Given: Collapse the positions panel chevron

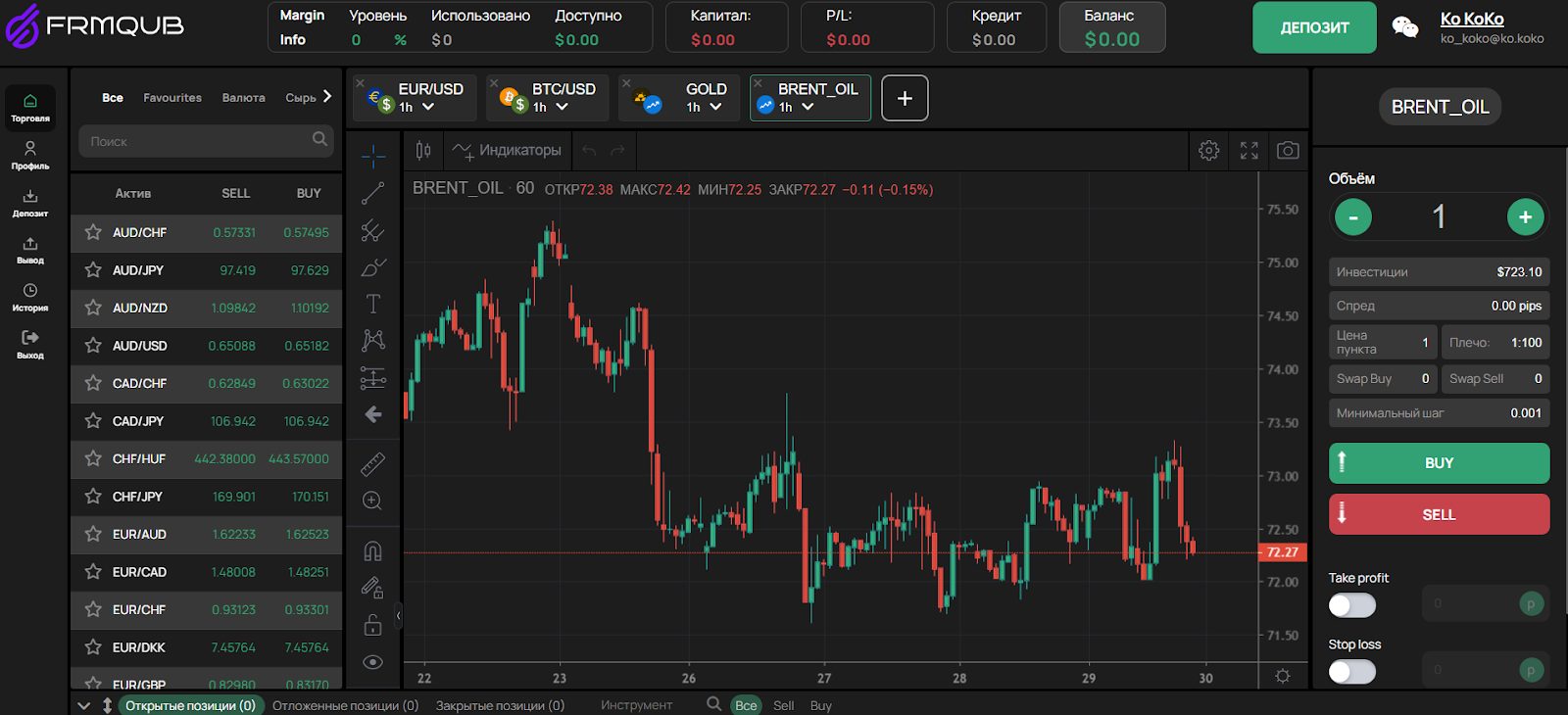Looking at the screenshot, I should click(83, 705).
